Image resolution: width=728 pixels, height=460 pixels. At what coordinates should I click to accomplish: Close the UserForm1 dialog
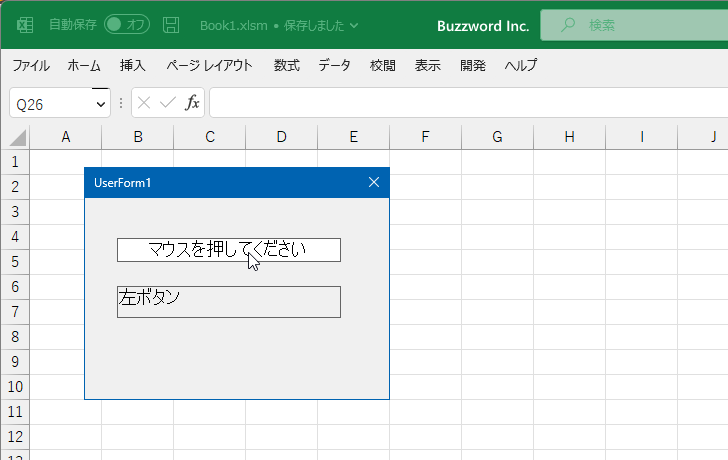(374, 182)
